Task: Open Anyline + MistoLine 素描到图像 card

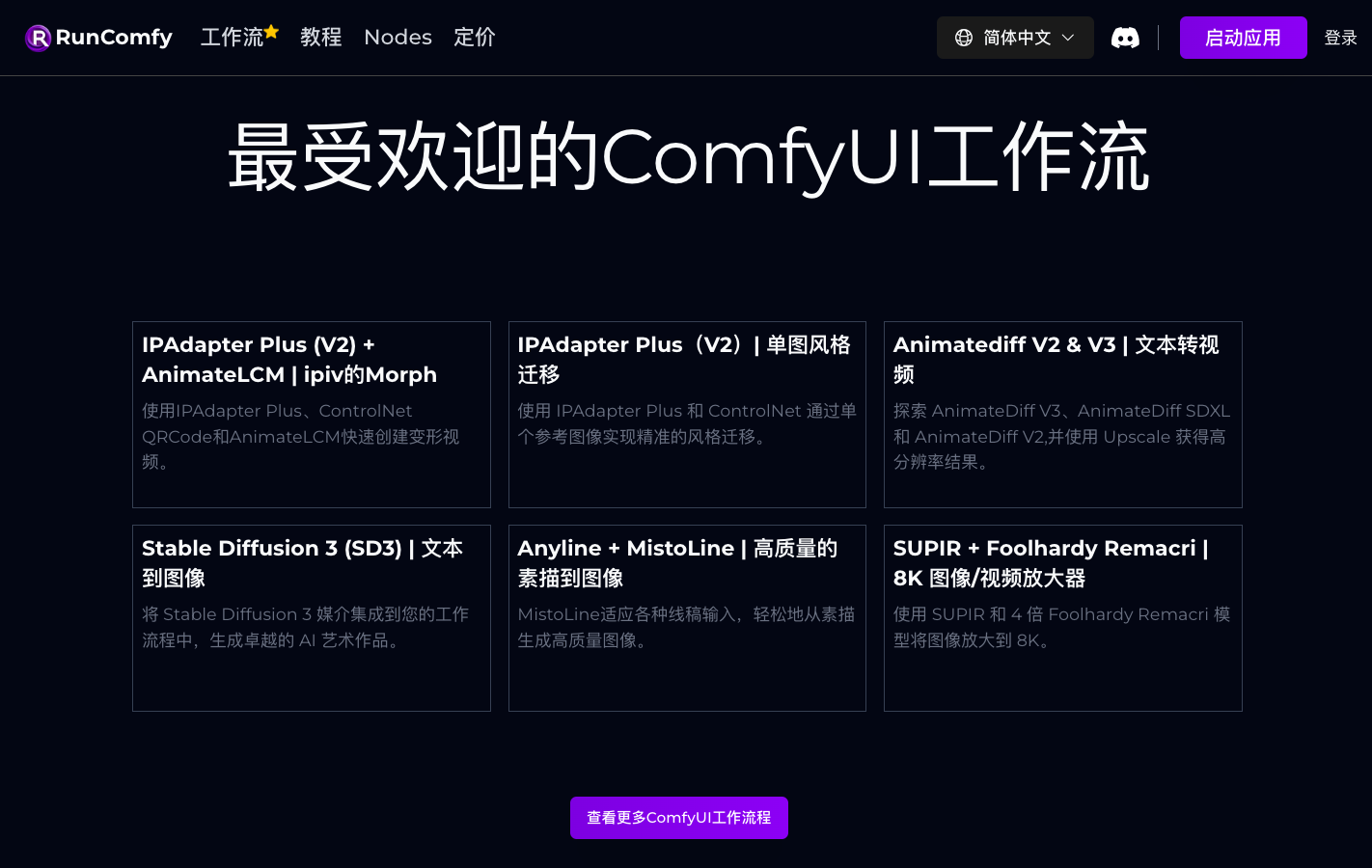Action: click(687, 618)
